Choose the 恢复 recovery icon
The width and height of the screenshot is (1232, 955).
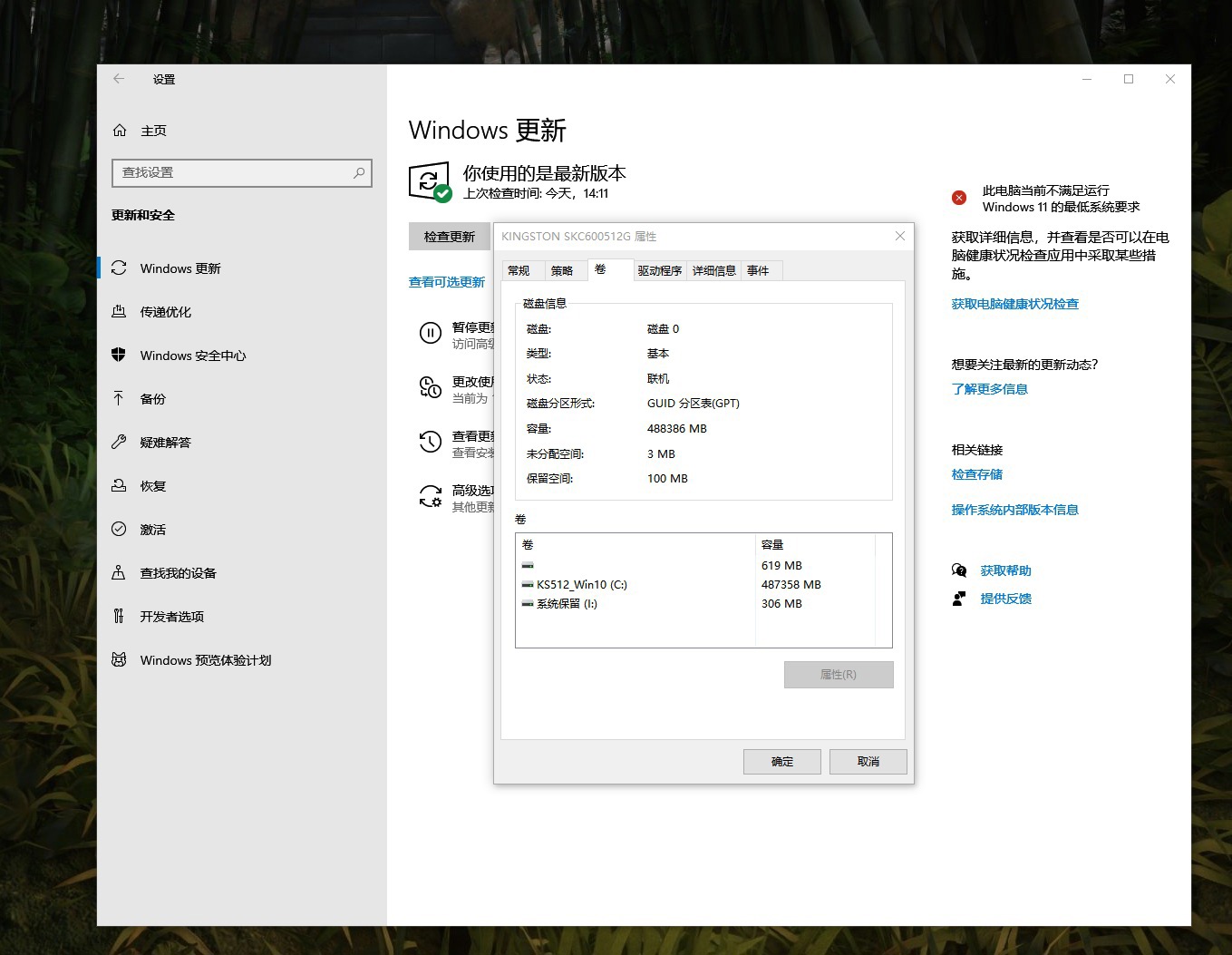pos(119,485)
